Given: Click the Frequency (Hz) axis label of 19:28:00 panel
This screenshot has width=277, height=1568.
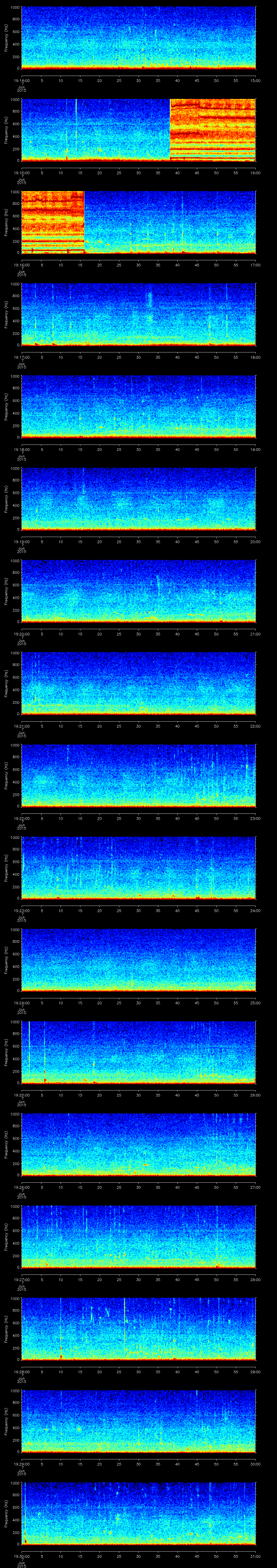Looking at the screenshot, I should coord(6,1329).
